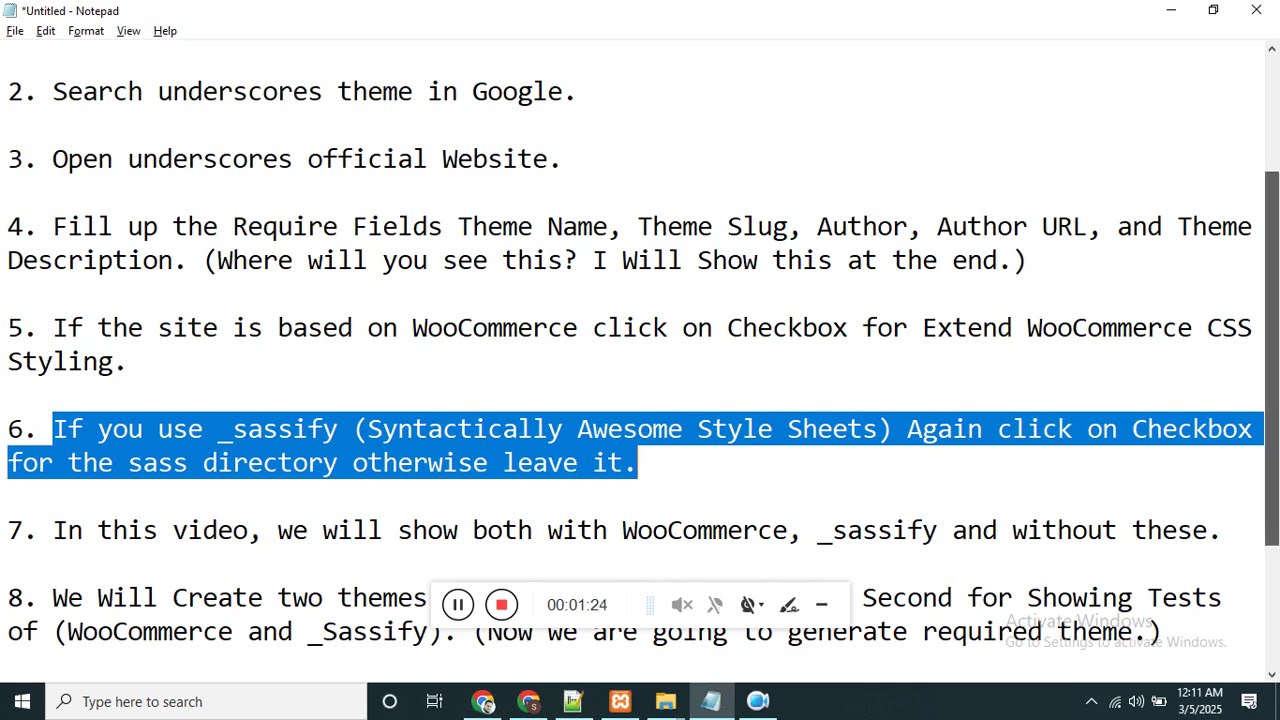The height and width of the screenshot is (720, 1280).
Task: Open the recorder drawing pen tool
Action: click(789, 605)
